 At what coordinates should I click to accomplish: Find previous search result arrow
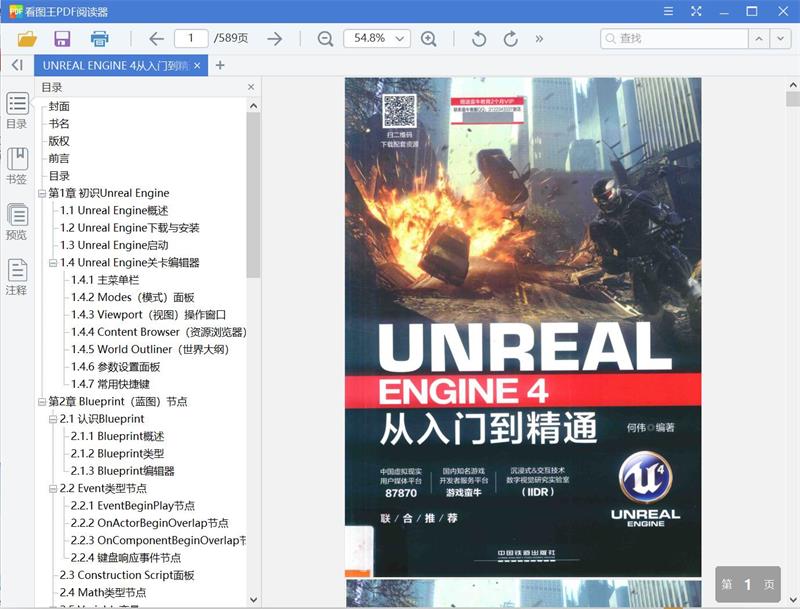pyautogui.click(x=759, y=39)
